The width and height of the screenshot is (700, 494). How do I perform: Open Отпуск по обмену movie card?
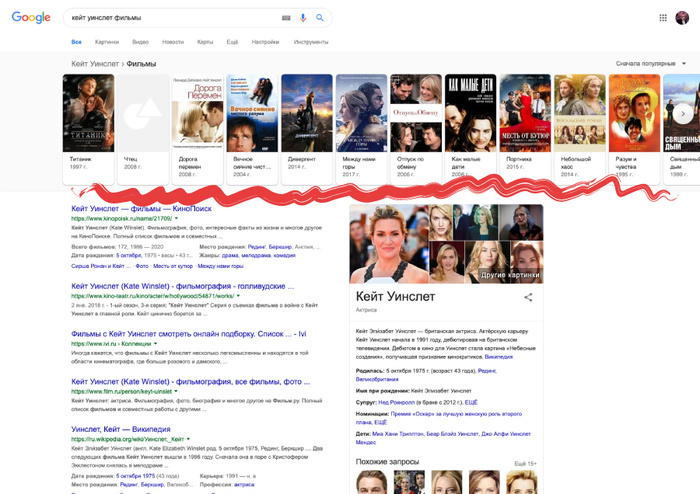point(416,129)
